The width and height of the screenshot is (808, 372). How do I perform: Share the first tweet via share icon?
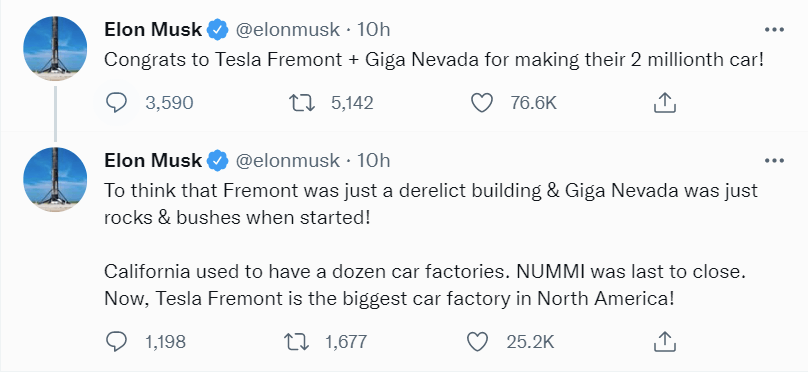point(665,103)
